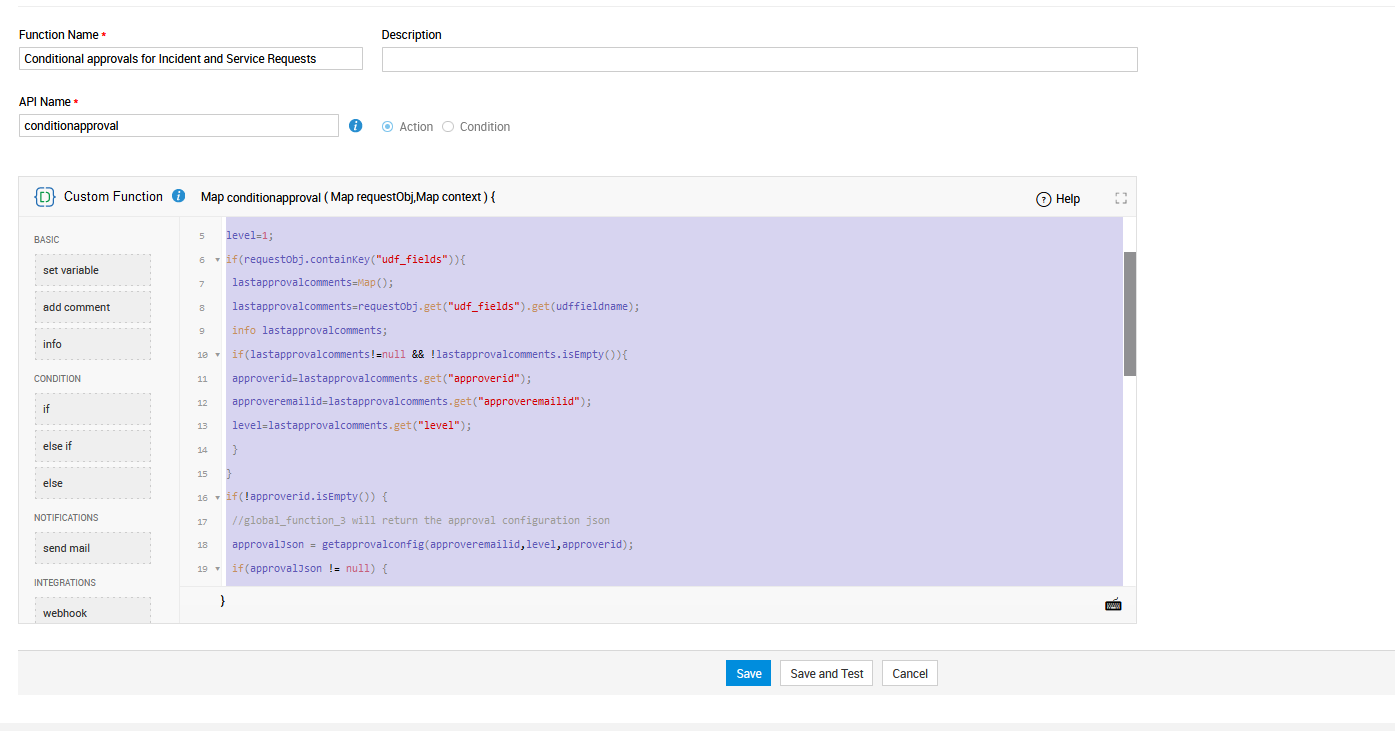Click the Custom Function info icon
This screenshot has height=731, width=1395.
(179, 196)
